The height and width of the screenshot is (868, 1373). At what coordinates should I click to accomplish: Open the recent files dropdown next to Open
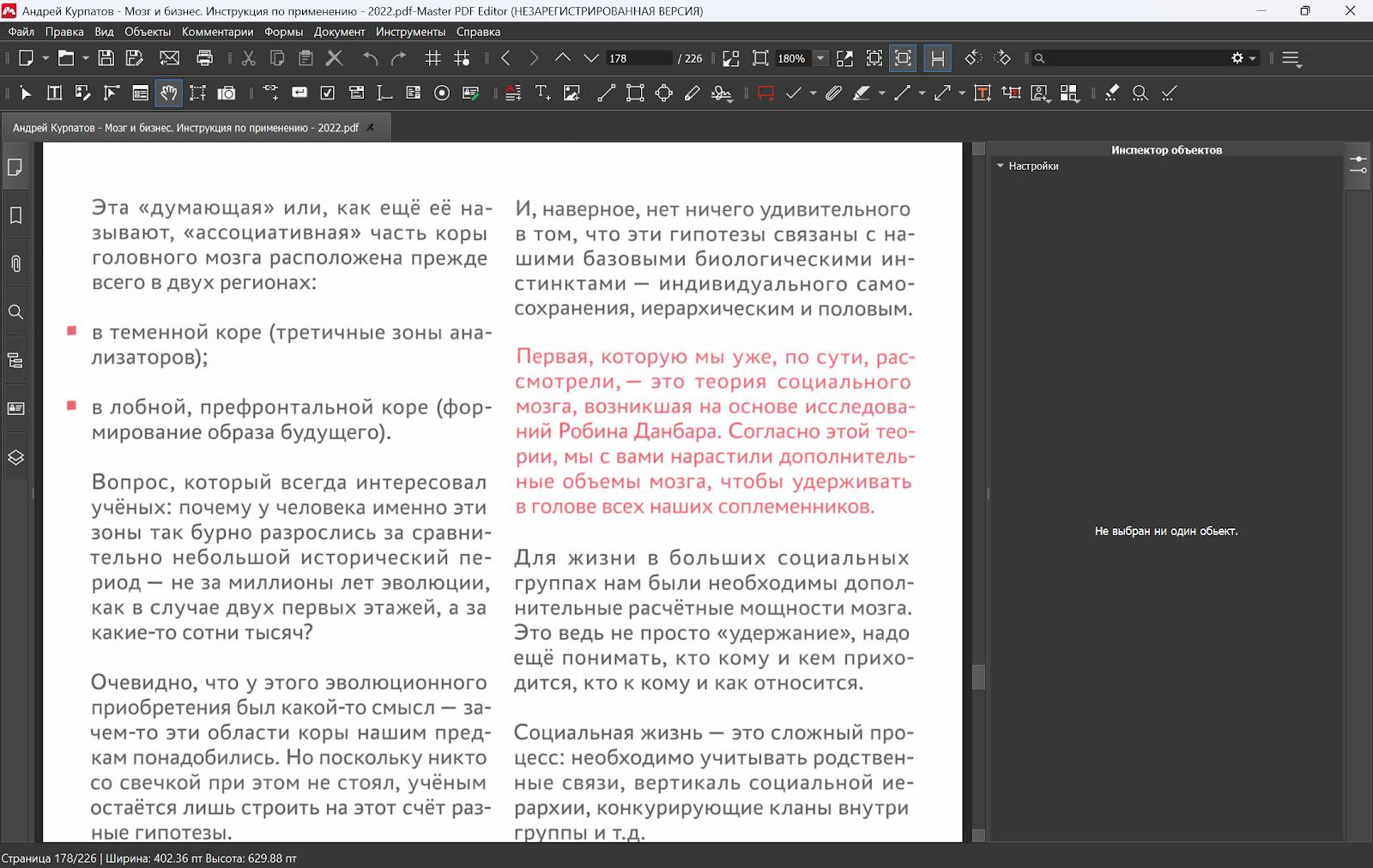(85, 58)
